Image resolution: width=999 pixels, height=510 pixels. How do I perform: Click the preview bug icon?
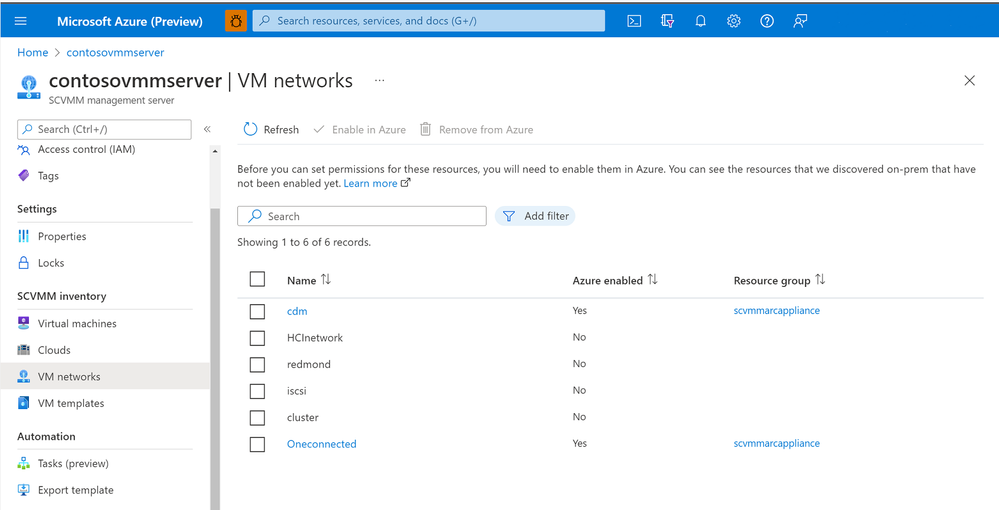(x=236, y=21)
